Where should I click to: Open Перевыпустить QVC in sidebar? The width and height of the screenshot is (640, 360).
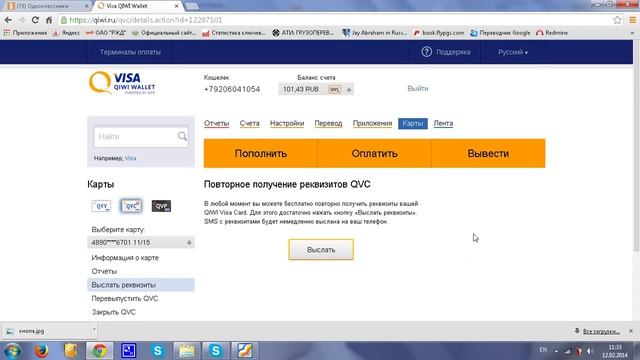pos(125,298)
